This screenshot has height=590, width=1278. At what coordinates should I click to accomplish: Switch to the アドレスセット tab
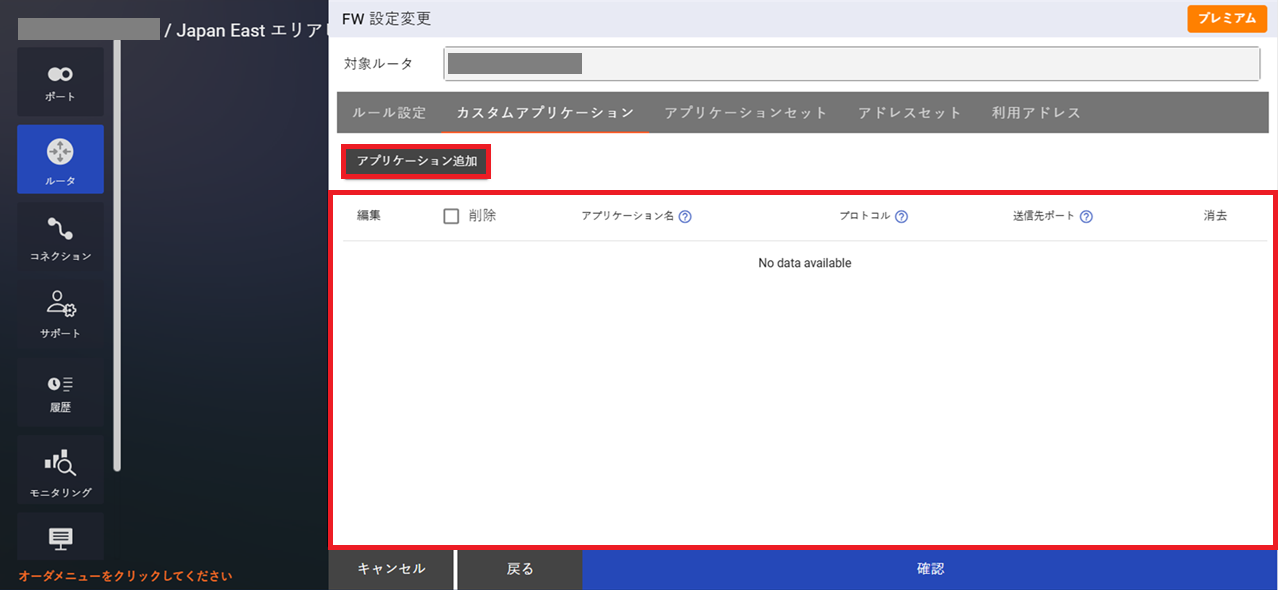[910, 112]
